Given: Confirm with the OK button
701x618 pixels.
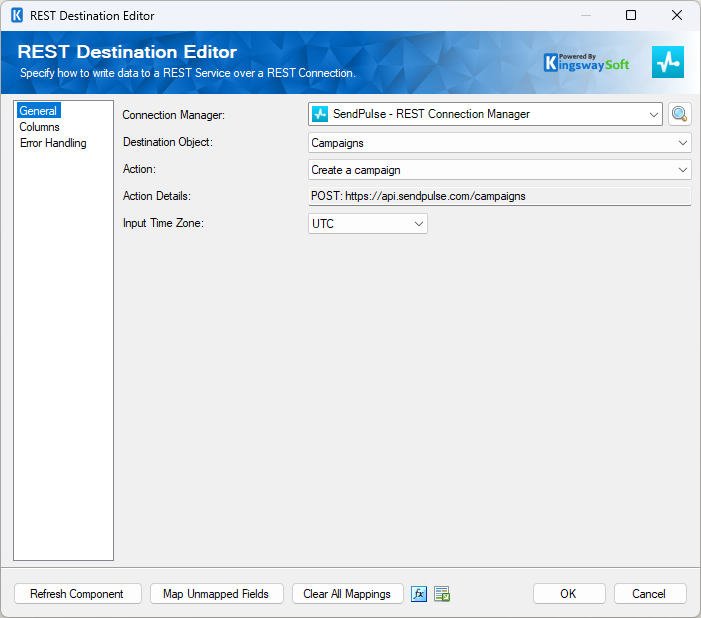Looking at the screenshot, I should pos(569,594).
